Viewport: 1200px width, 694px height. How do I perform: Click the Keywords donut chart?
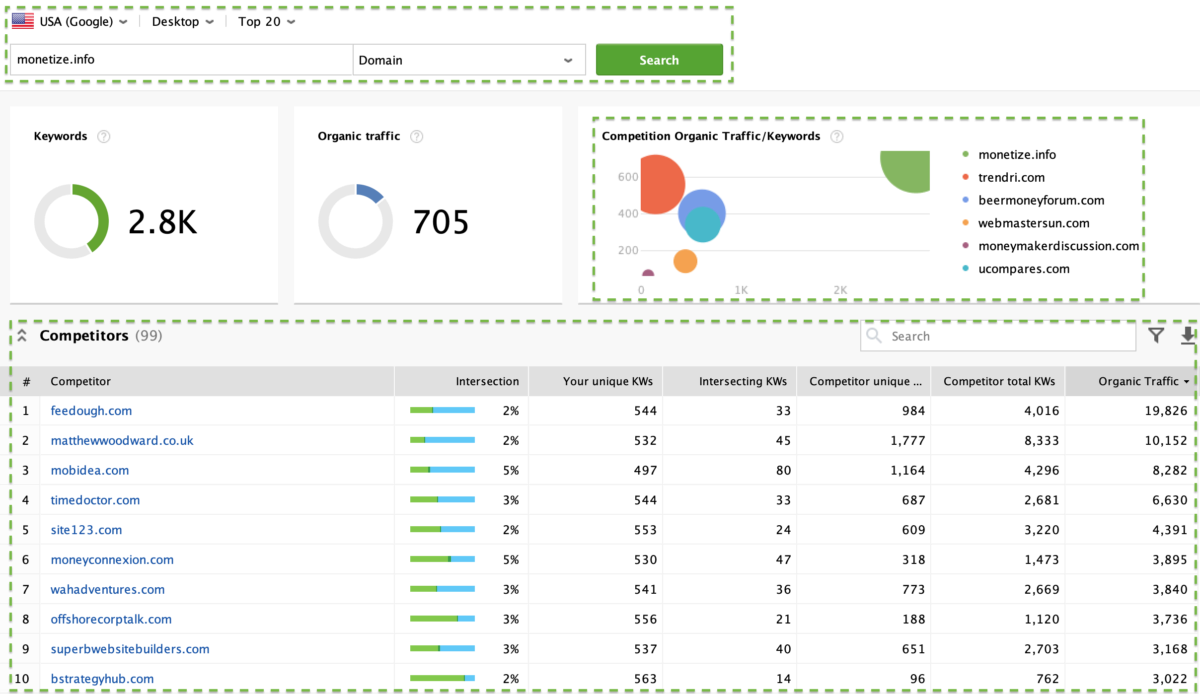[x=72, y=222]
